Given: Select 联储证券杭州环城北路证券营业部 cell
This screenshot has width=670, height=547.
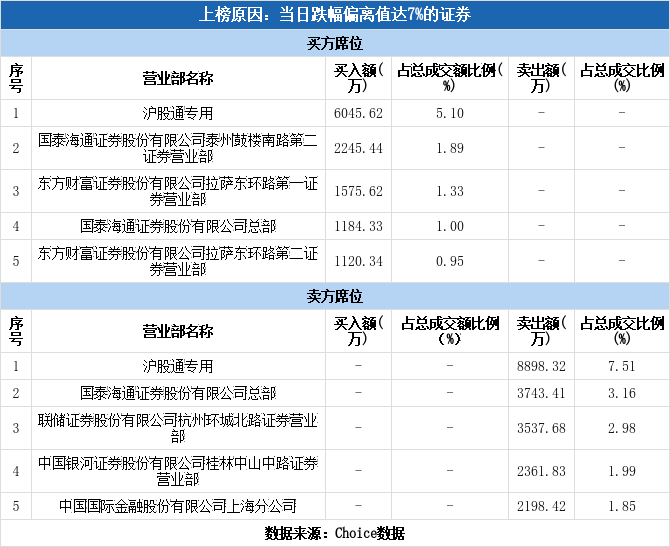Looking at the screenshot, I should 178,428.
